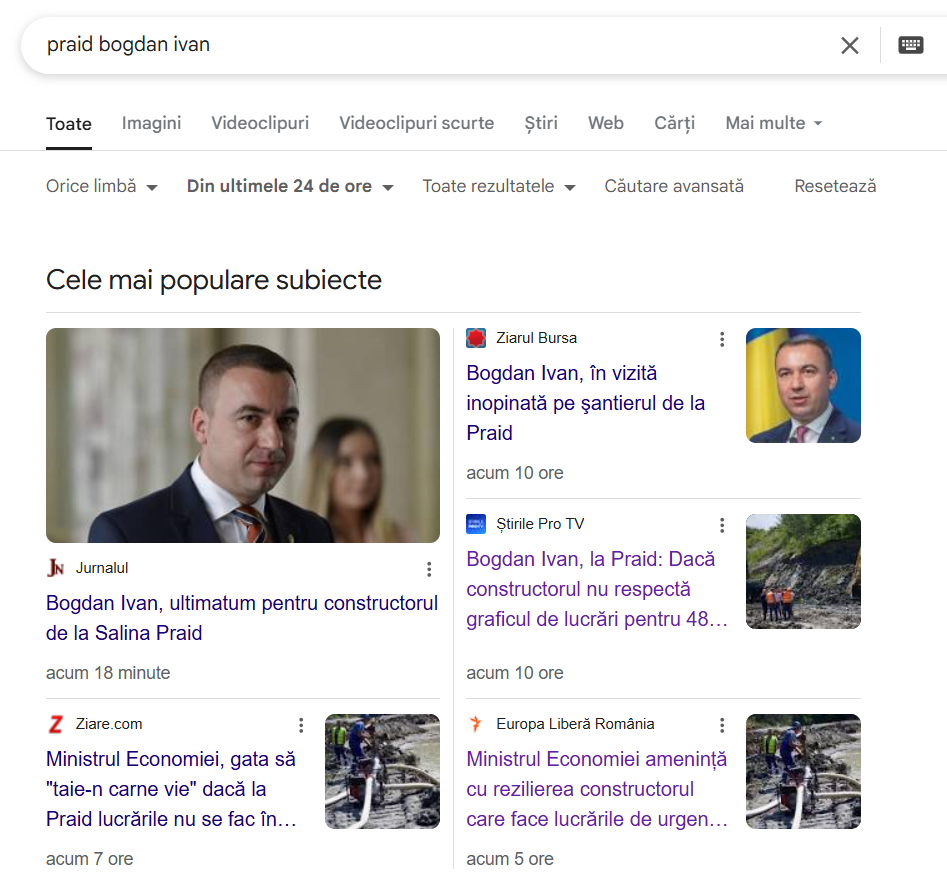This screenshot has height=877, width=947.
Task: Click Resetează to clear filters
Action: click(835, 186)
